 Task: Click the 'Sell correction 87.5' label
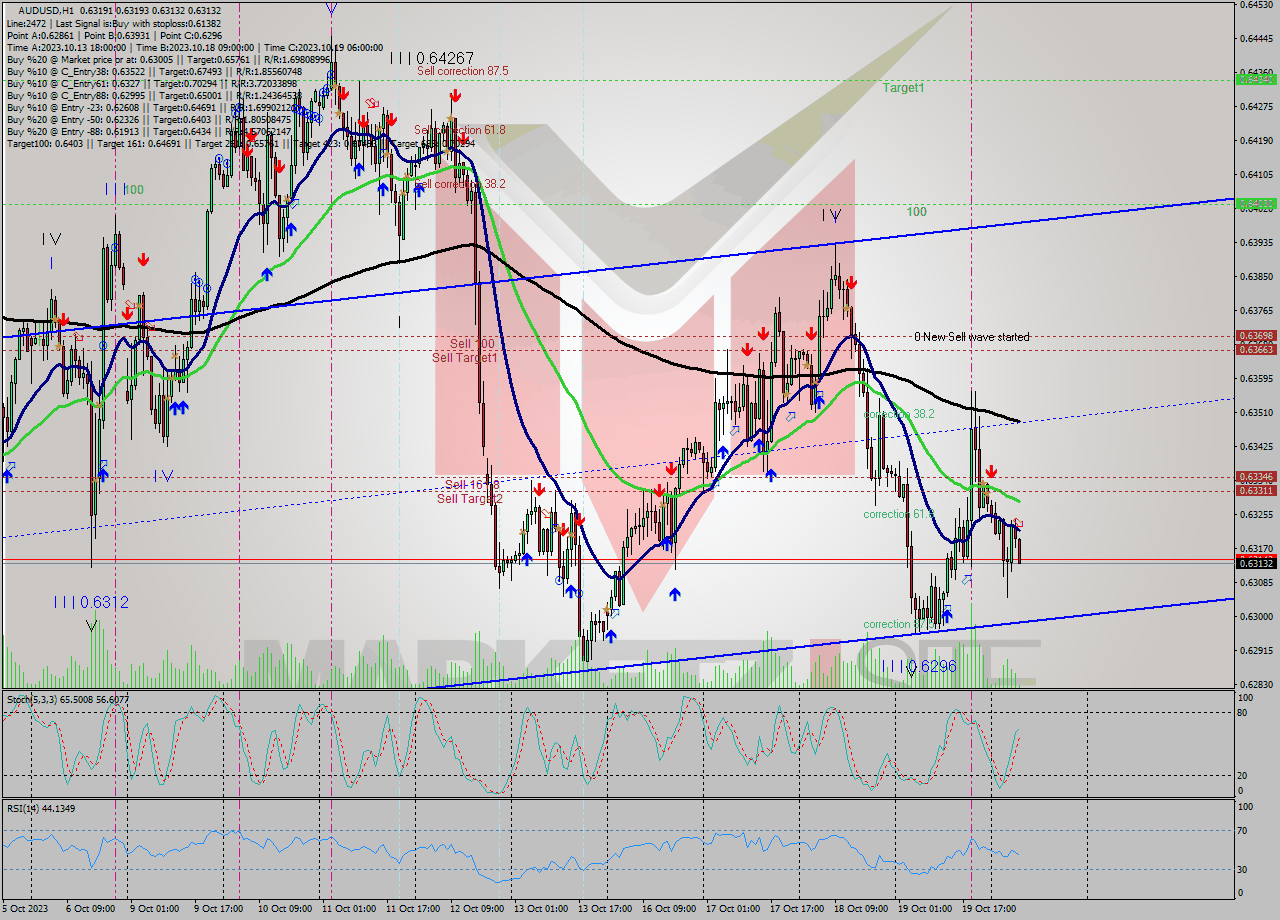coord(463,71)
